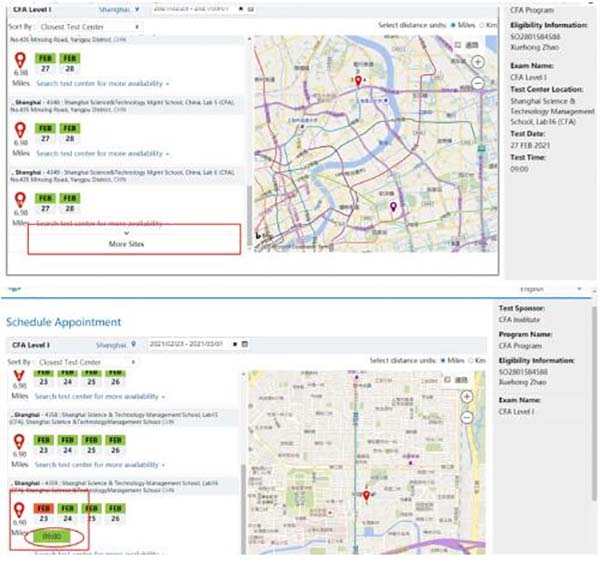
Task: Expand the More Sites section
Action: [126, 238]
